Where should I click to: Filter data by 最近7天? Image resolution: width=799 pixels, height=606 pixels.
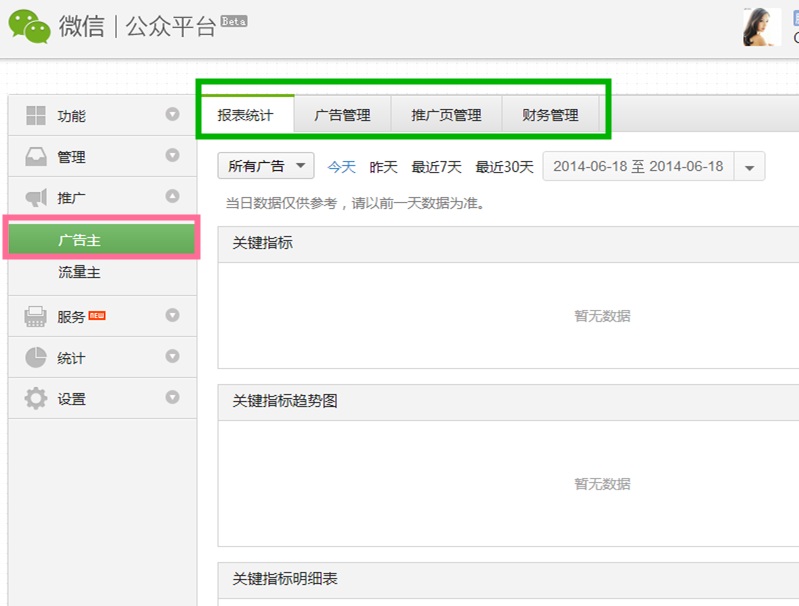[436, 167]
